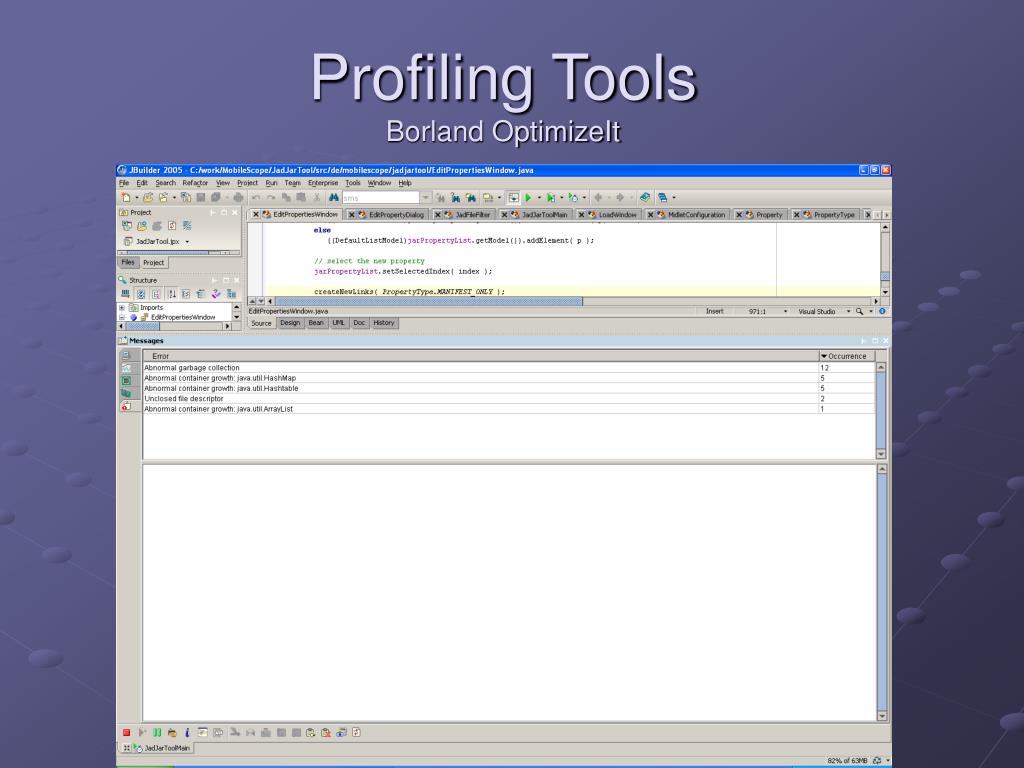
Task: Click the binoculars Find icon
Action: coord(334,197)
